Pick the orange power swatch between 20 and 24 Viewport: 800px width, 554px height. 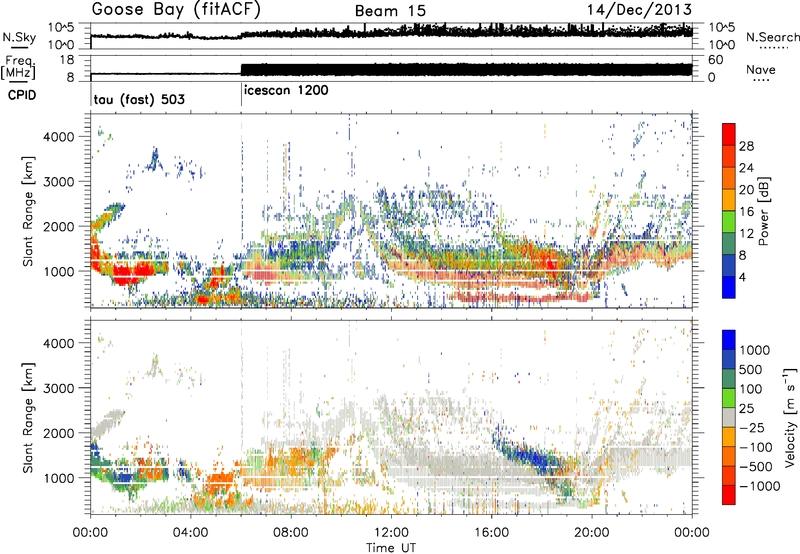(x=729, y=179)
